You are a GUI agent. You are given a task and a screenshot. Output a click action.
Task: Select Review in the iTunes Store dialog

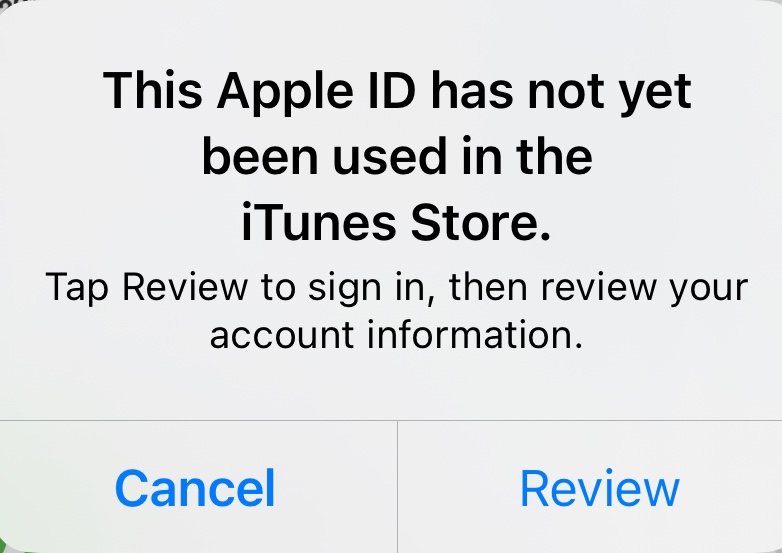[x=599, y=488]
